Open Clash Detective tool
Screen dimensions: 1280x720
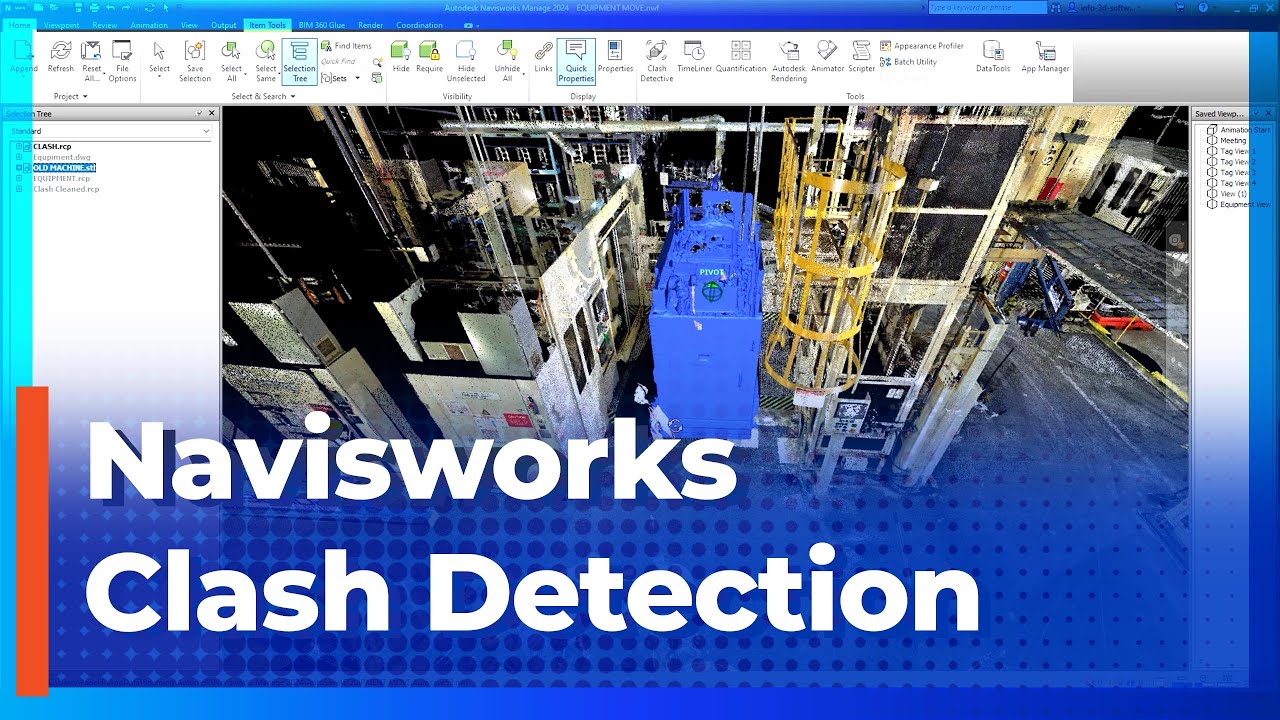(x=657, y=60)
